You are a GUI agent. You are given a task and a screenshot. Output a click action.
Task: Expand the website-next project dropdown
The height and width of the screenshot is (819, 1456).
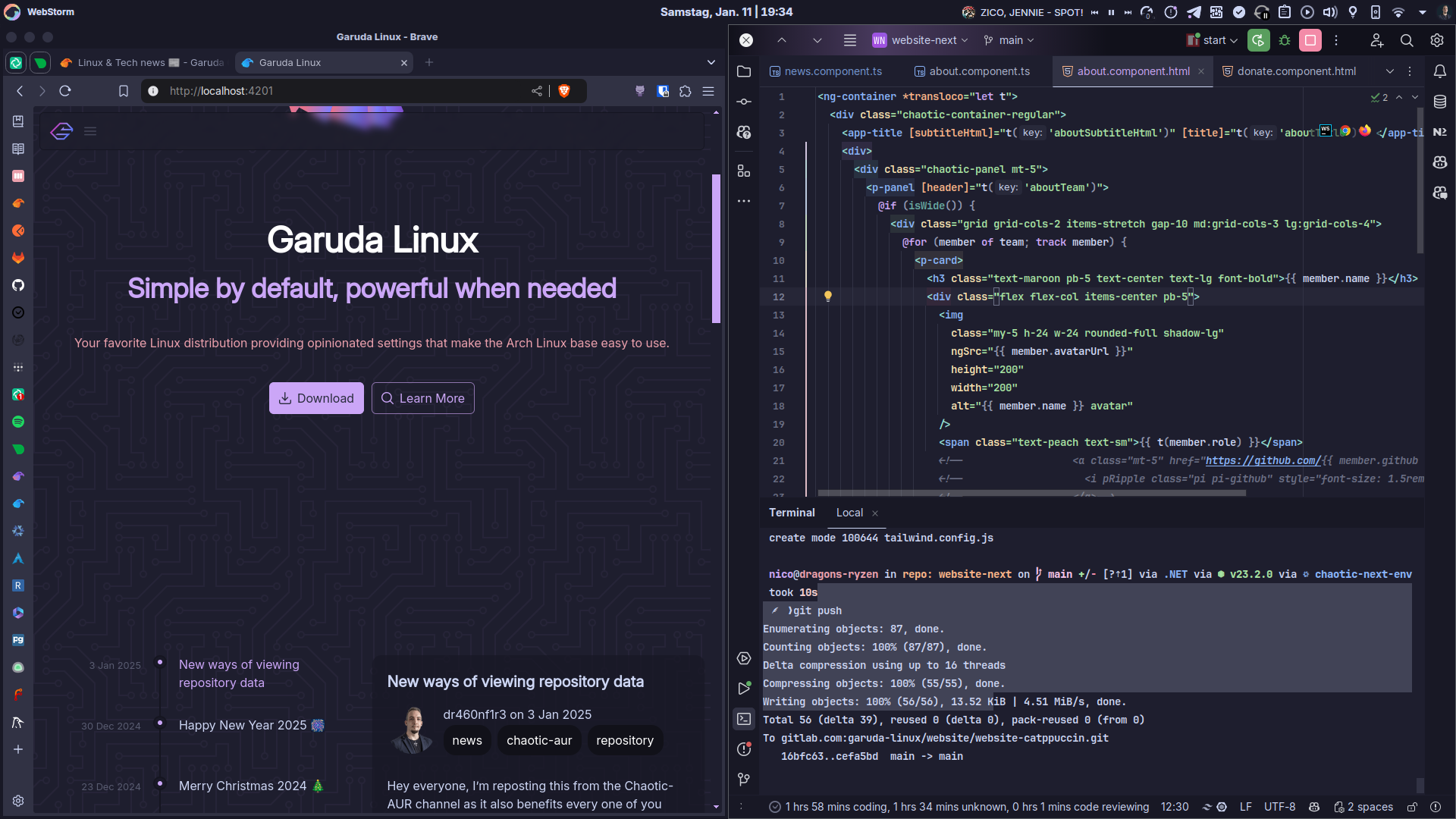[921, 40]
